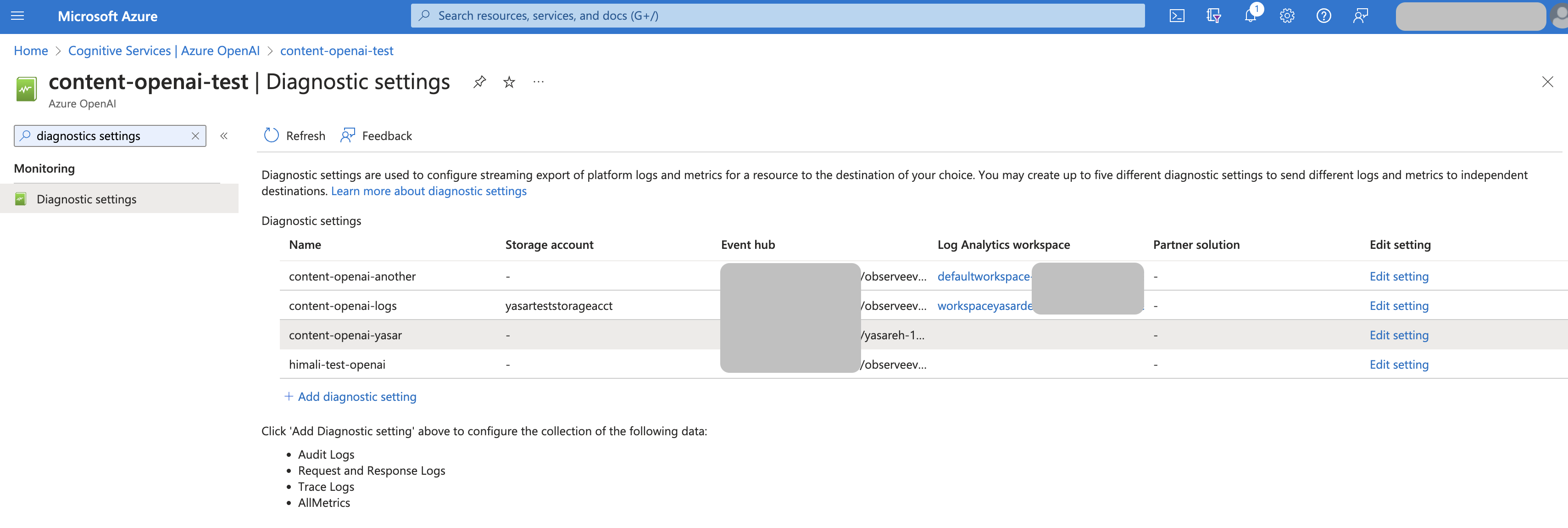
Task: Open the notifications bell
Action: (x=1250, y=16)
